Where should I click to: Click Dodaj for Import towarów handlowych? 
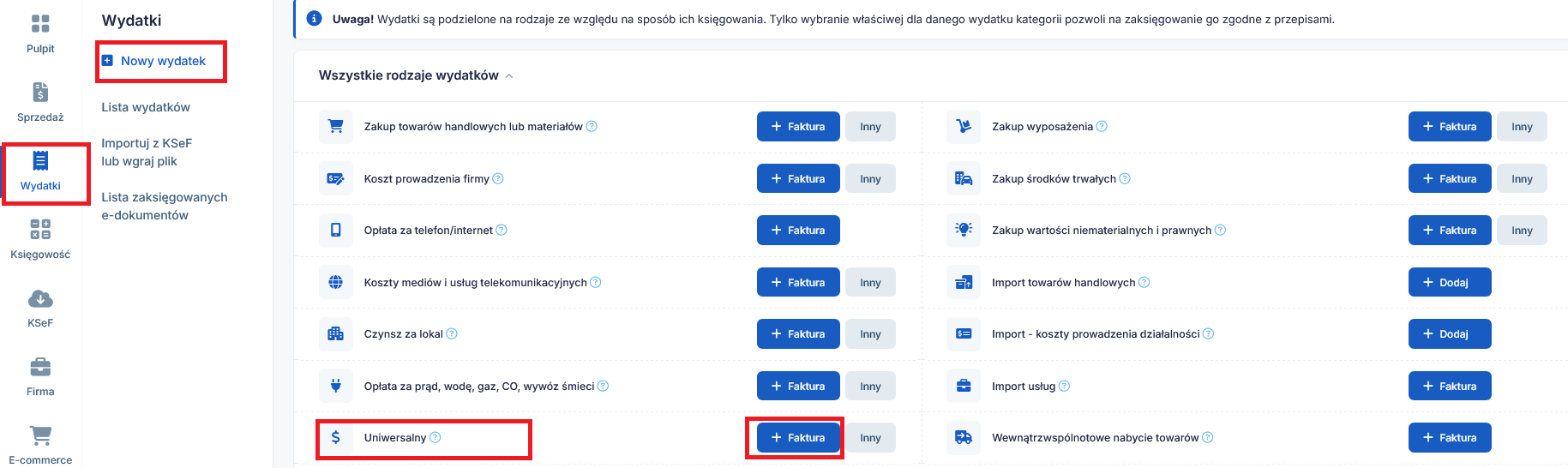tap(1450, 282)
